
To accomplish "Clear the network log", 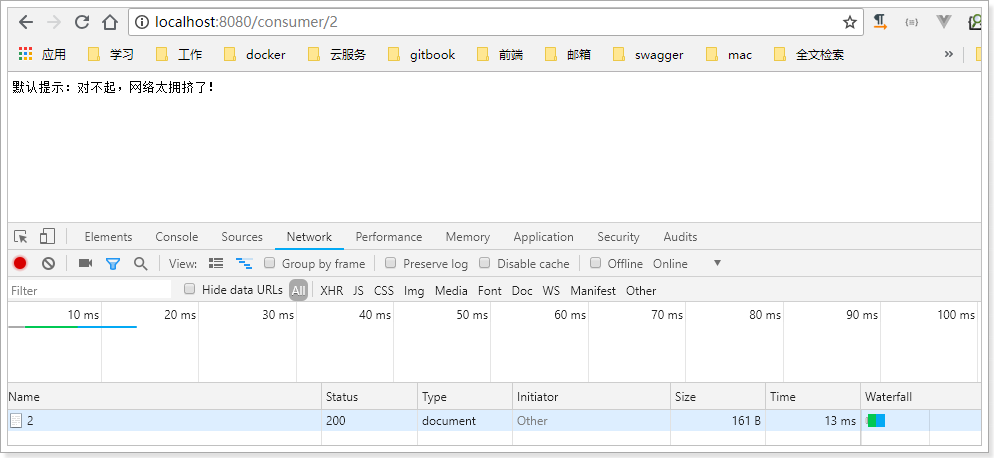I will (x=48, y=263).
